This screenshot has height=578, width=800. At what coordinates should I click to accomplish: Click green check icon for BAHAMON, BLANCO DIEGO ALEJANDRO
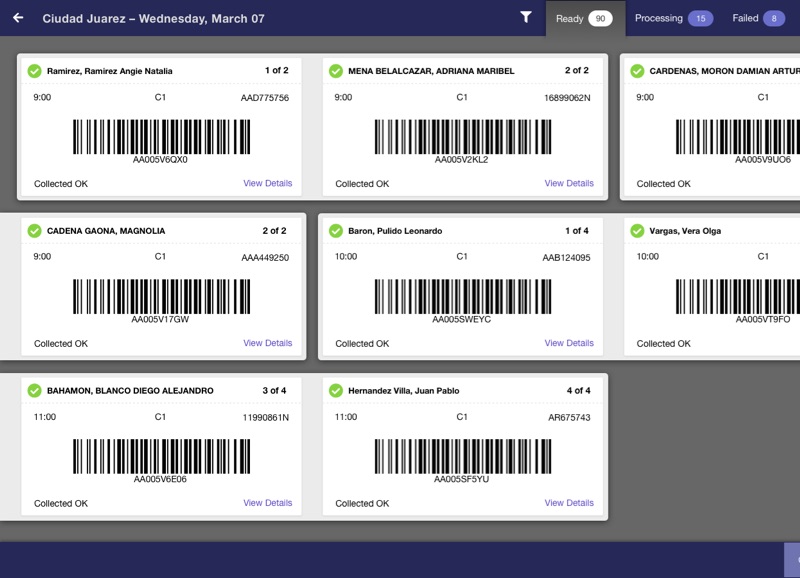click(35, 391)
